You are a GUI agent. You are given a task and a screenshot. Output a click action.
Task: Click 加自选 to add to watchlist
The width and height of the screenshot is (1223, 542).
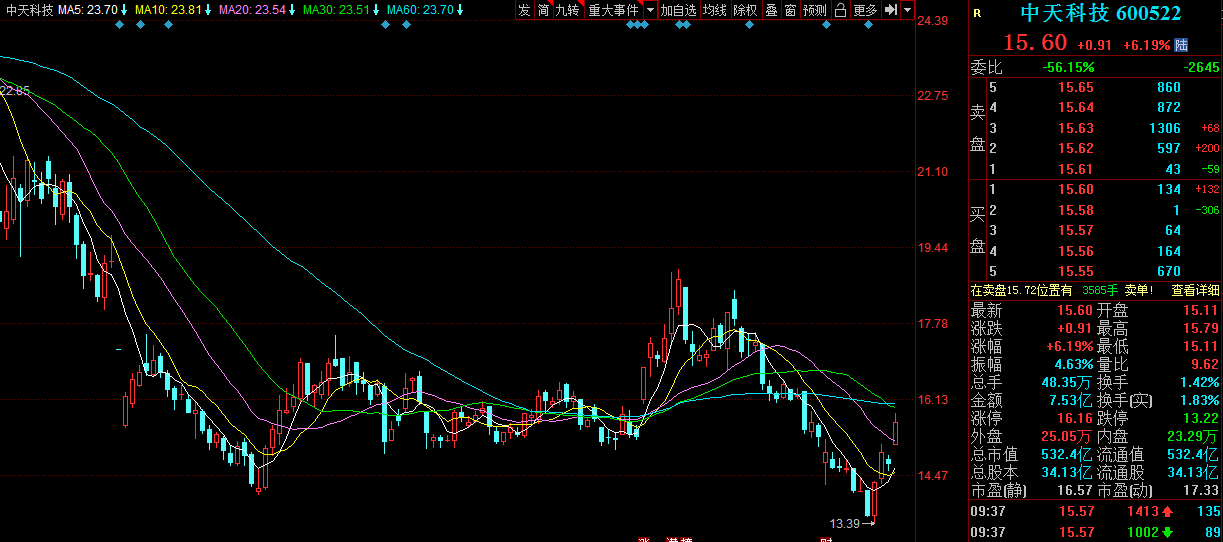point(678,10)
